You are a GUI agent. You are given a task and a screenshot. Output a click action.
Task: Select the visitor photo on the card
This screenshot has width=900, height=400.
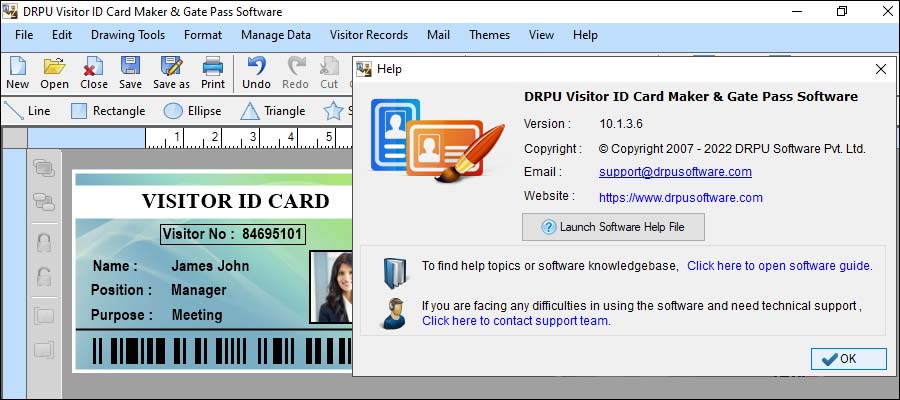(331, 287)
